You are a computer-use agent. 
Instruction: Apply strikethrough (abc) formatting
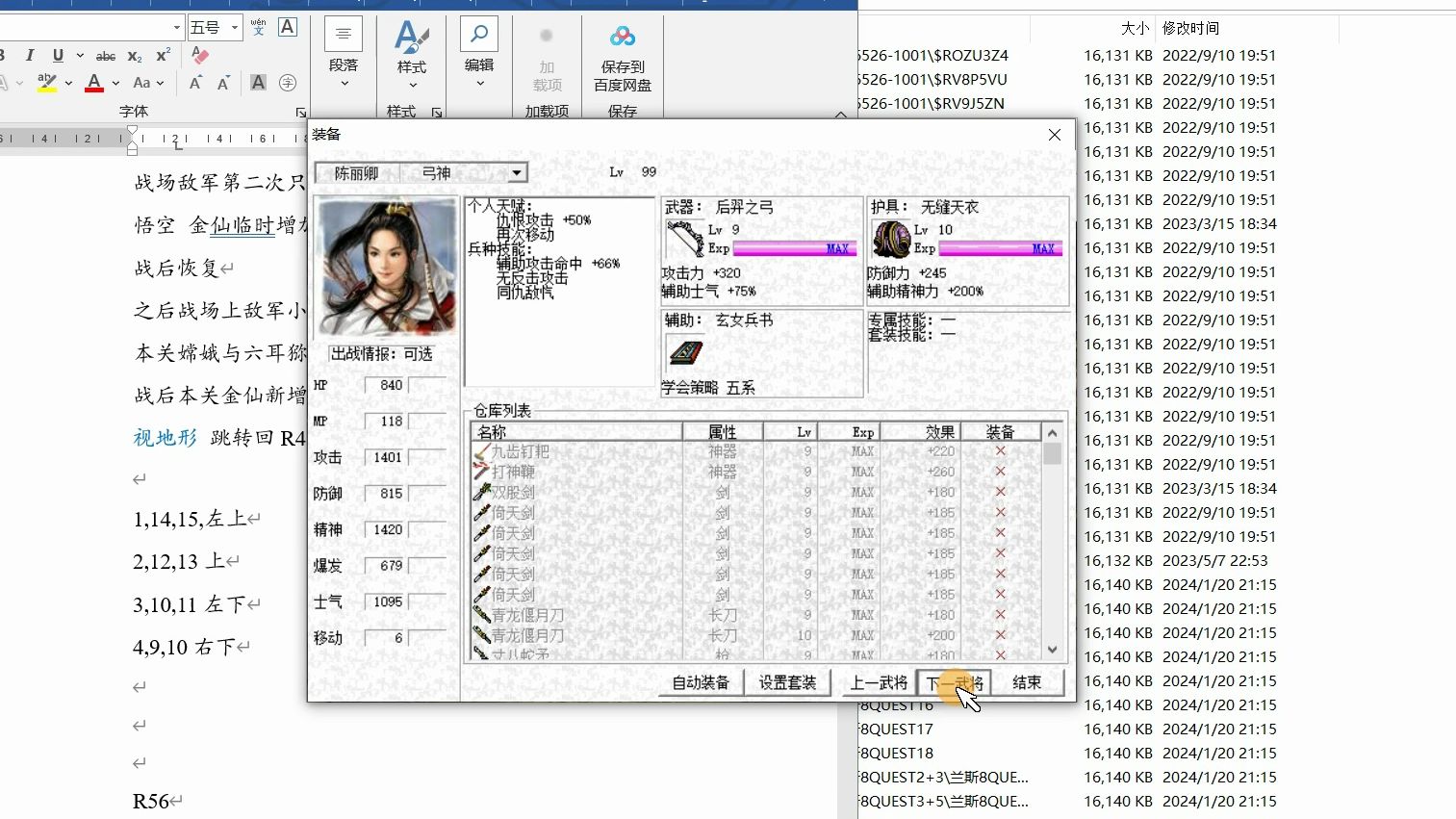pos(106,56)
